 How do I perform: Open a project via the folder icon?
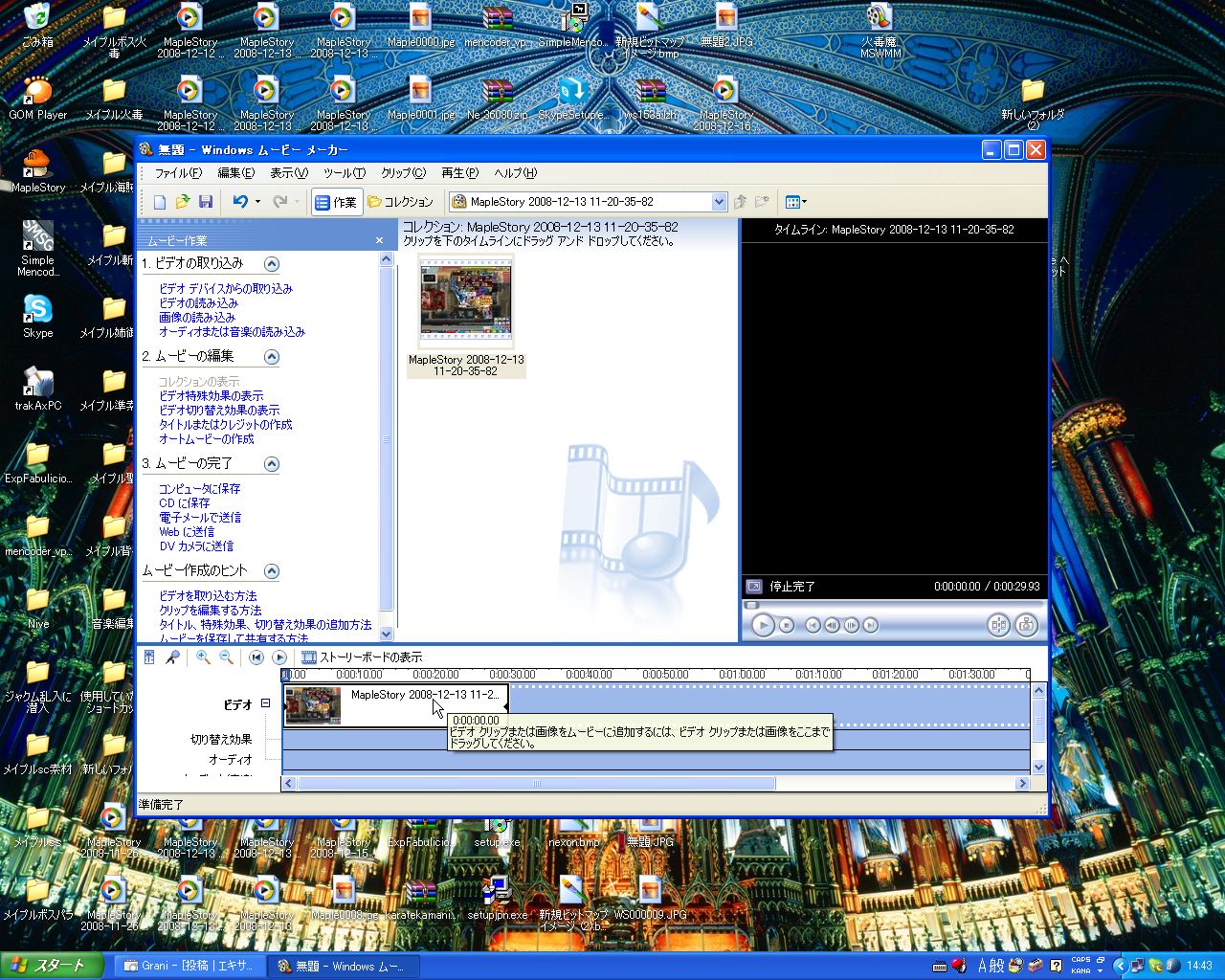(182, 202)
